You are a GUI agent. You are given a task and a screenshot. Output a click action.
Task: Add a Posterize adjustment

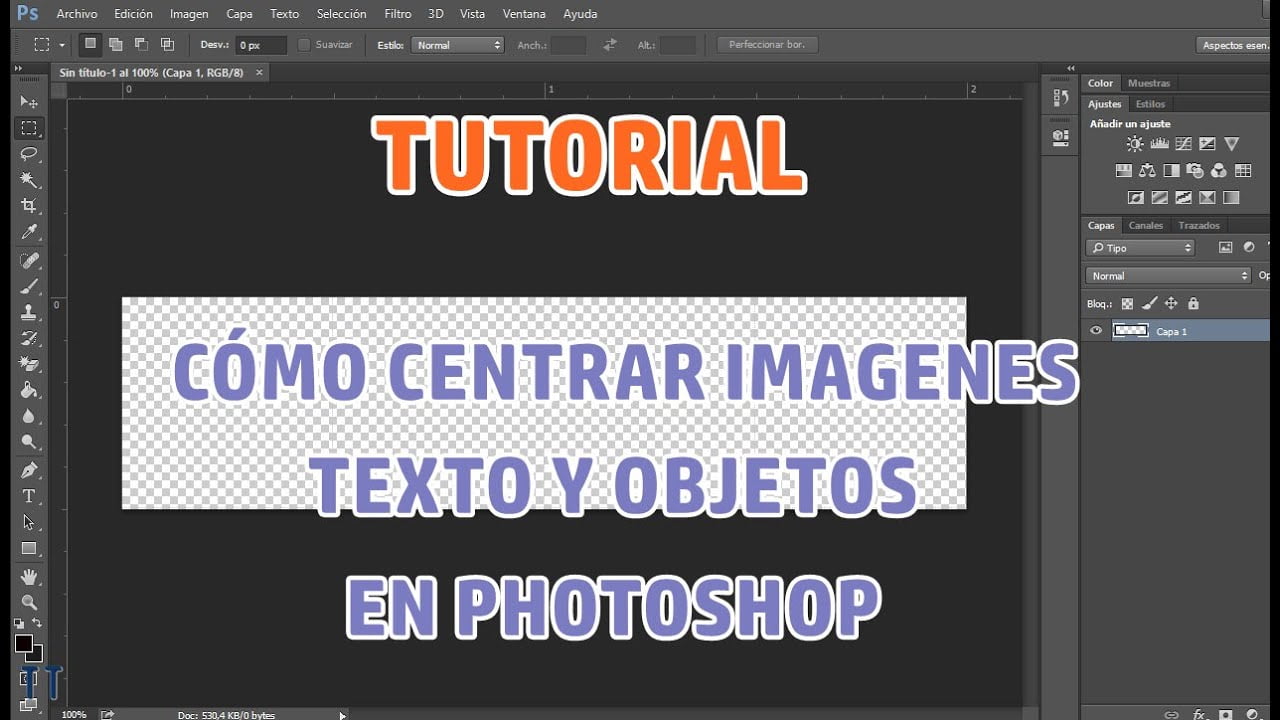1160,198
